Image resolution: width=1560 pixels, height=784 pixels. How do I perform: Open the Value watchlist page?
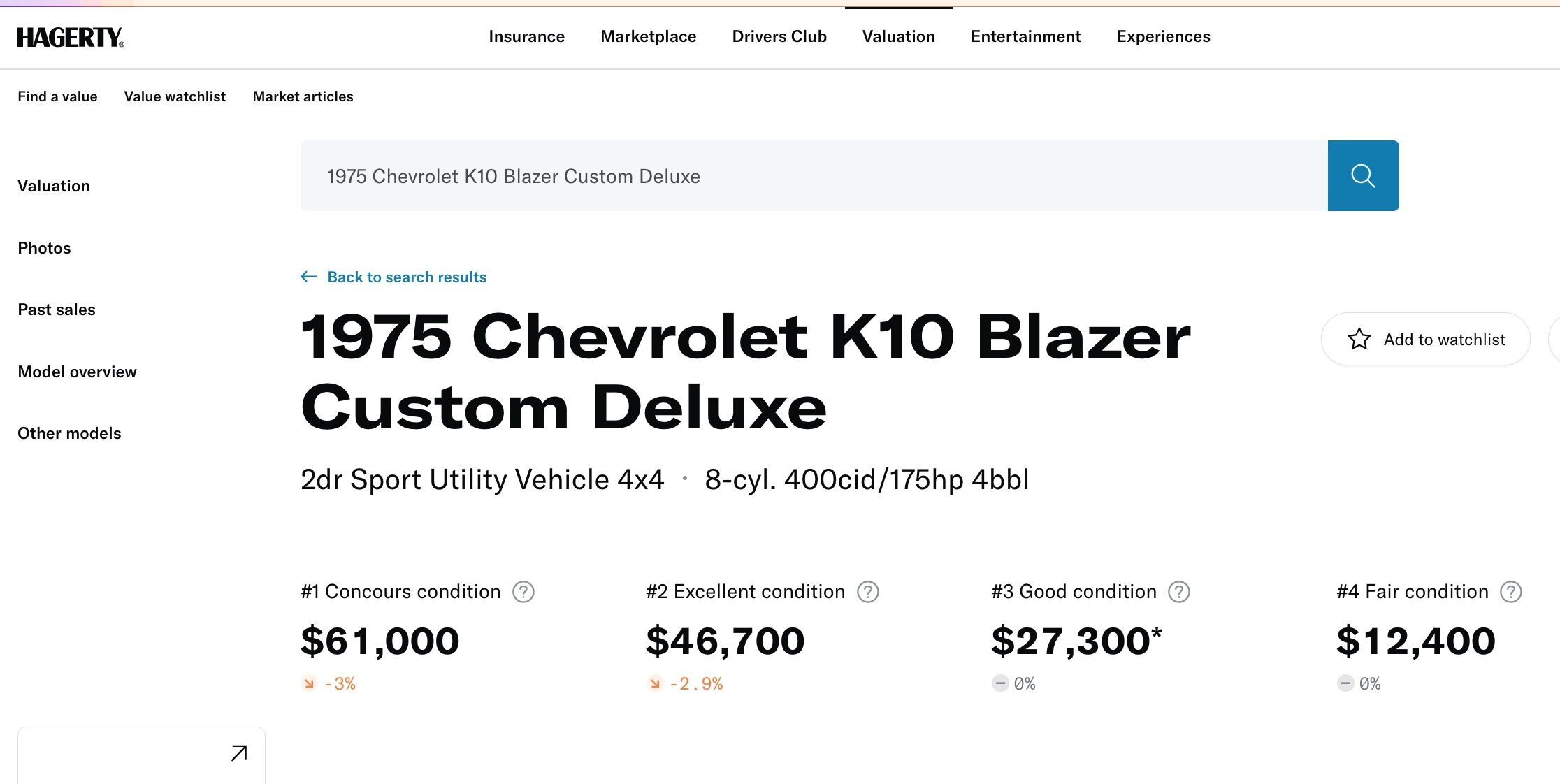(x=175, y=96)
